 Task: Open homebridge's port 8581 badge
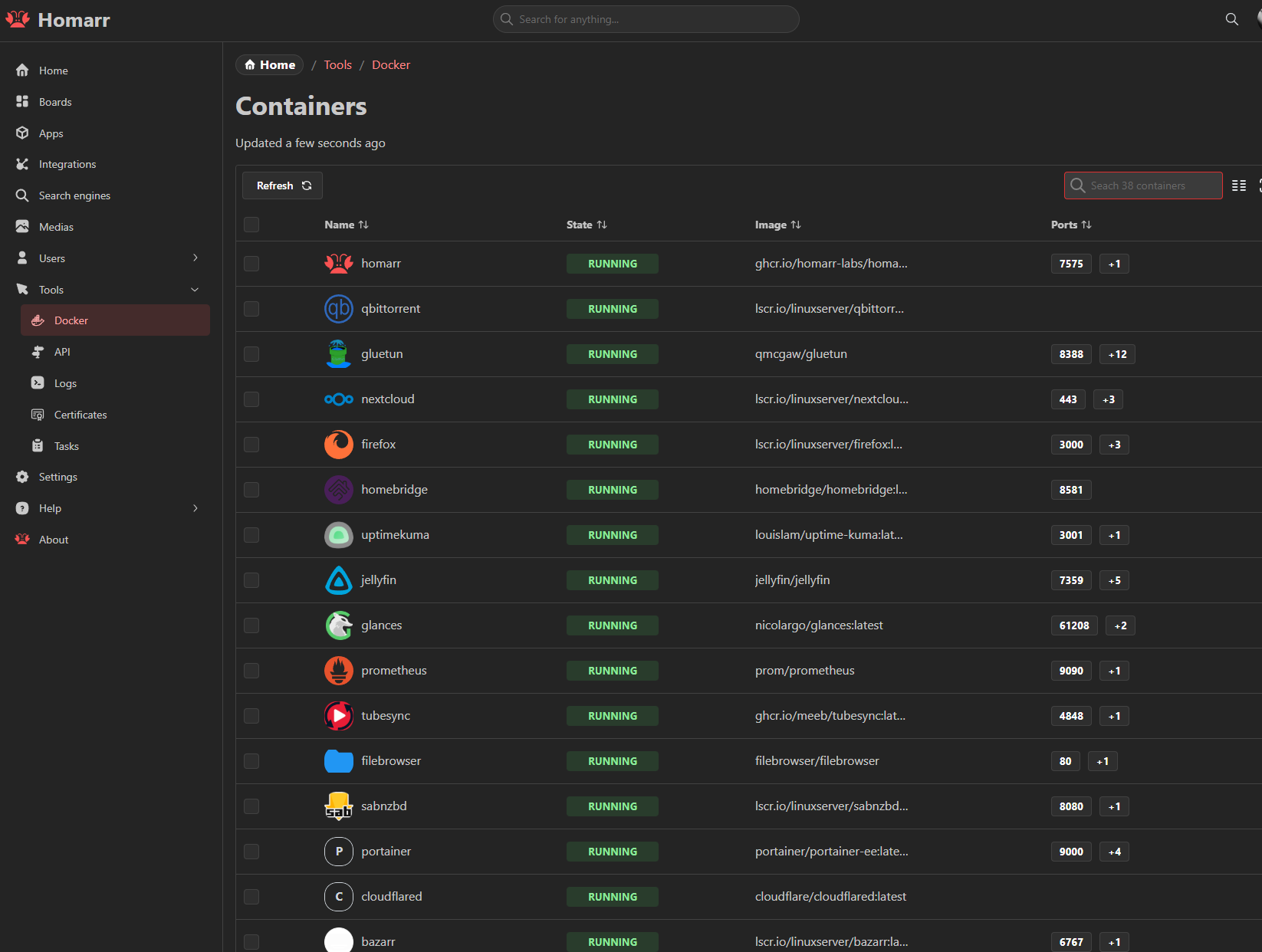point(1071,490)
